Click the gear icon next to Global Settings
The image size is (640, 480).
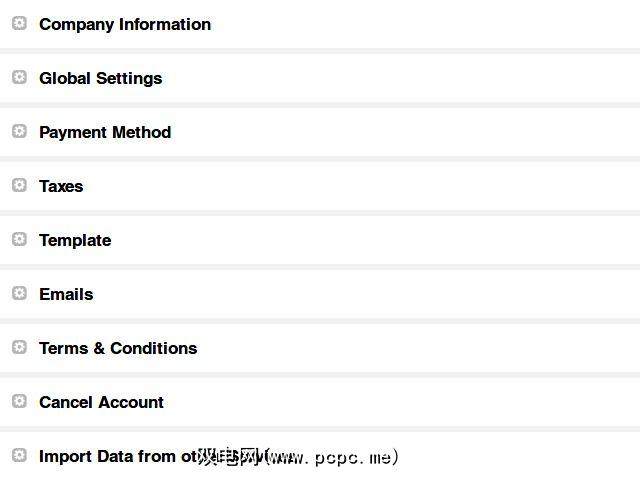(x=19, y=77)
